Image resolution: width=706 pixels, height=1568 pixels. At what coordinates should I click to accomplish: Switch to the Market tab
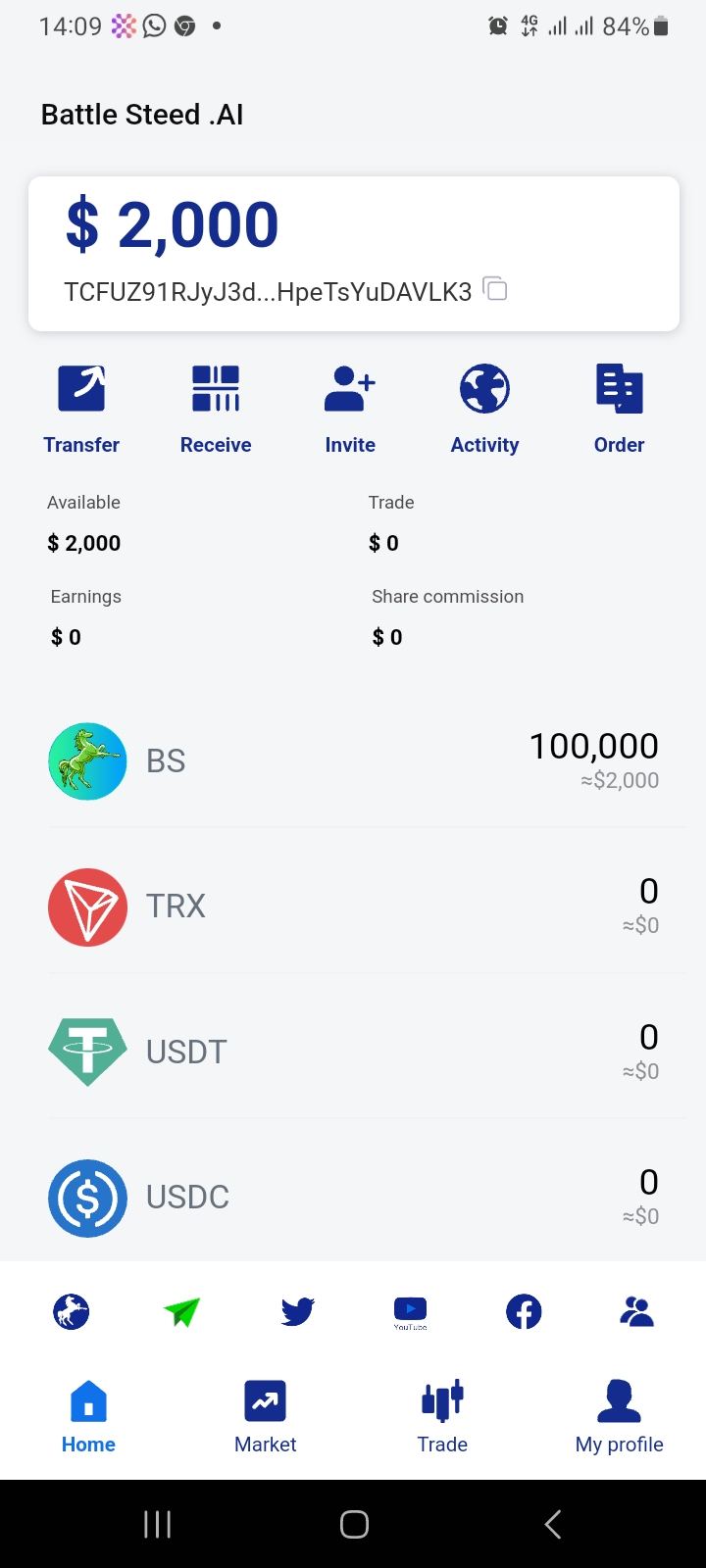pyautogui.click(x=265, y=1417)
